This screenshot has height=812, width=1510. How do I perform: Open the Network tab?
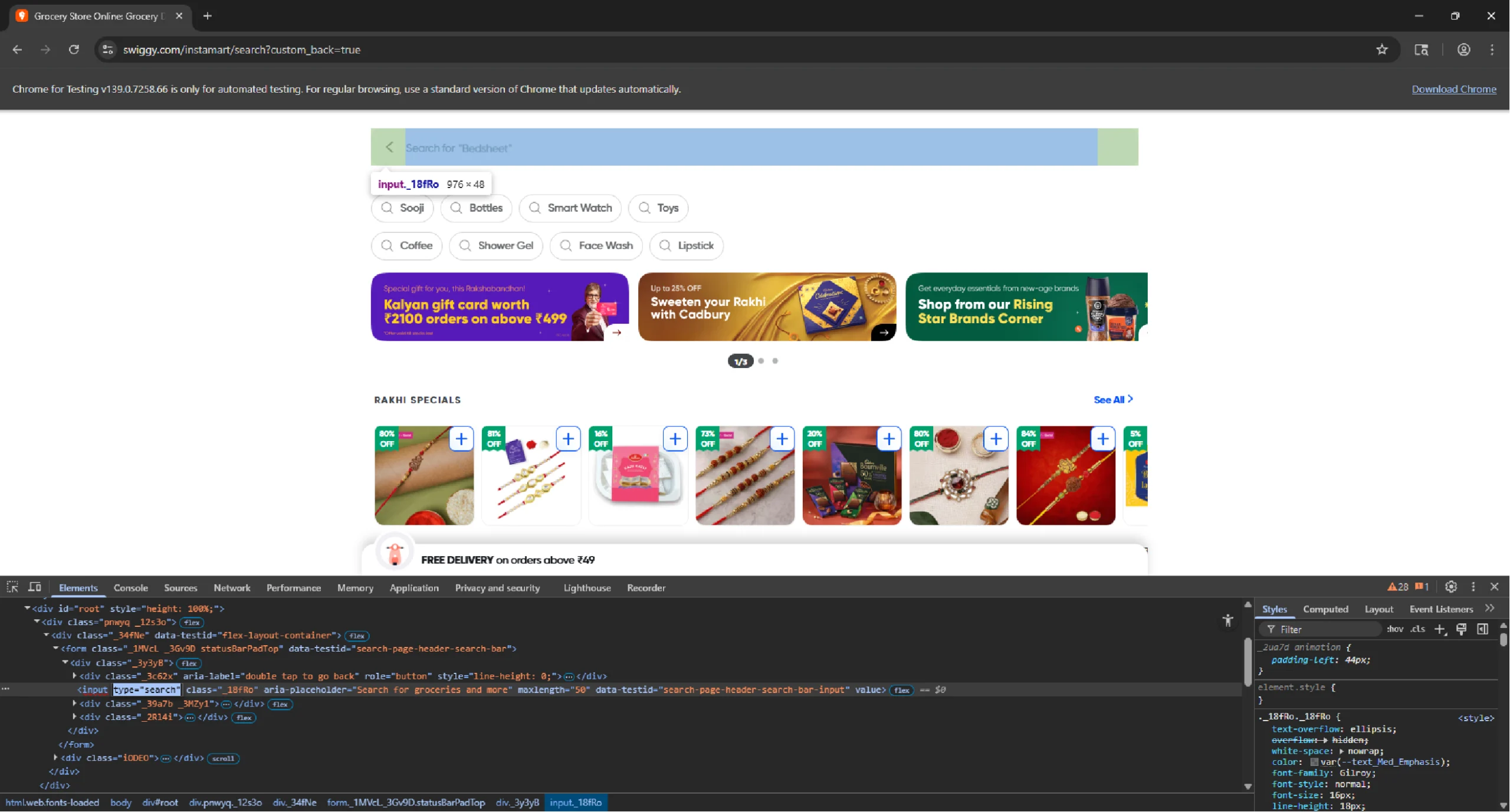[232, 588]
